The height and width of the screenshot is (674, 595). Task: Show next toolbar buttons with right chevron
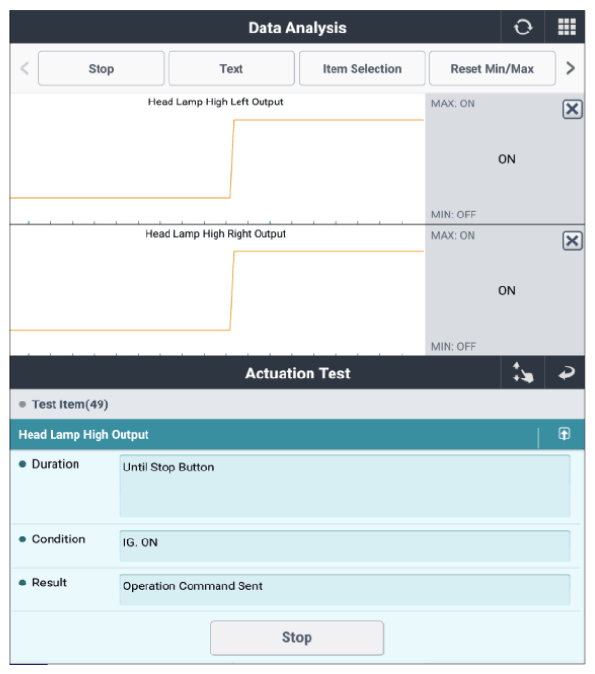pyautogui.click(x=570, y=68)
